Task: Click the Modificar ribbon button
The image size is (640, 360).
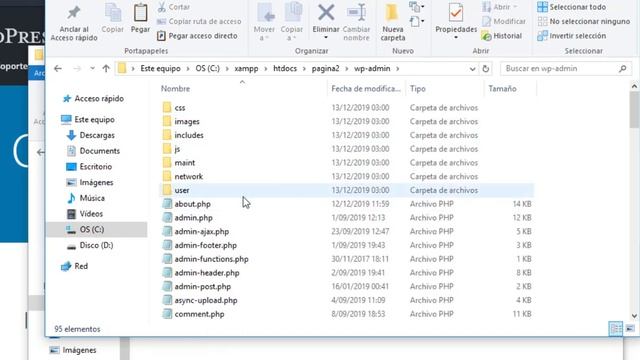Action: click(504, 21)
